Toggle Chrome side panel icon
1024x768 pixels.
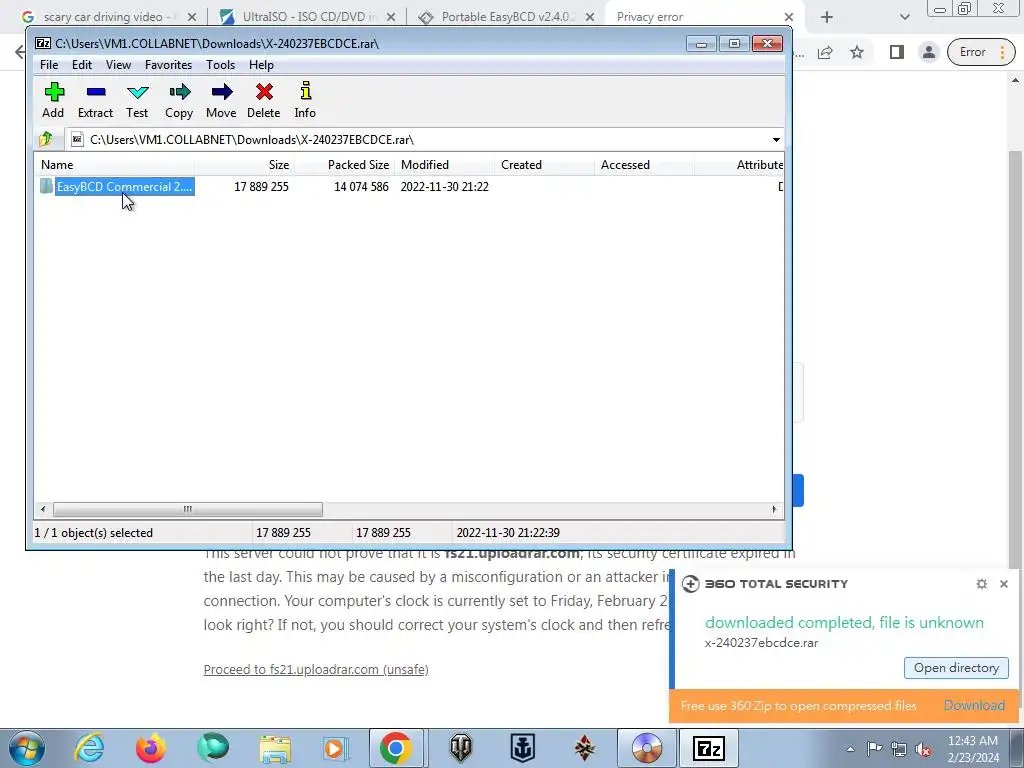(897, 52)
